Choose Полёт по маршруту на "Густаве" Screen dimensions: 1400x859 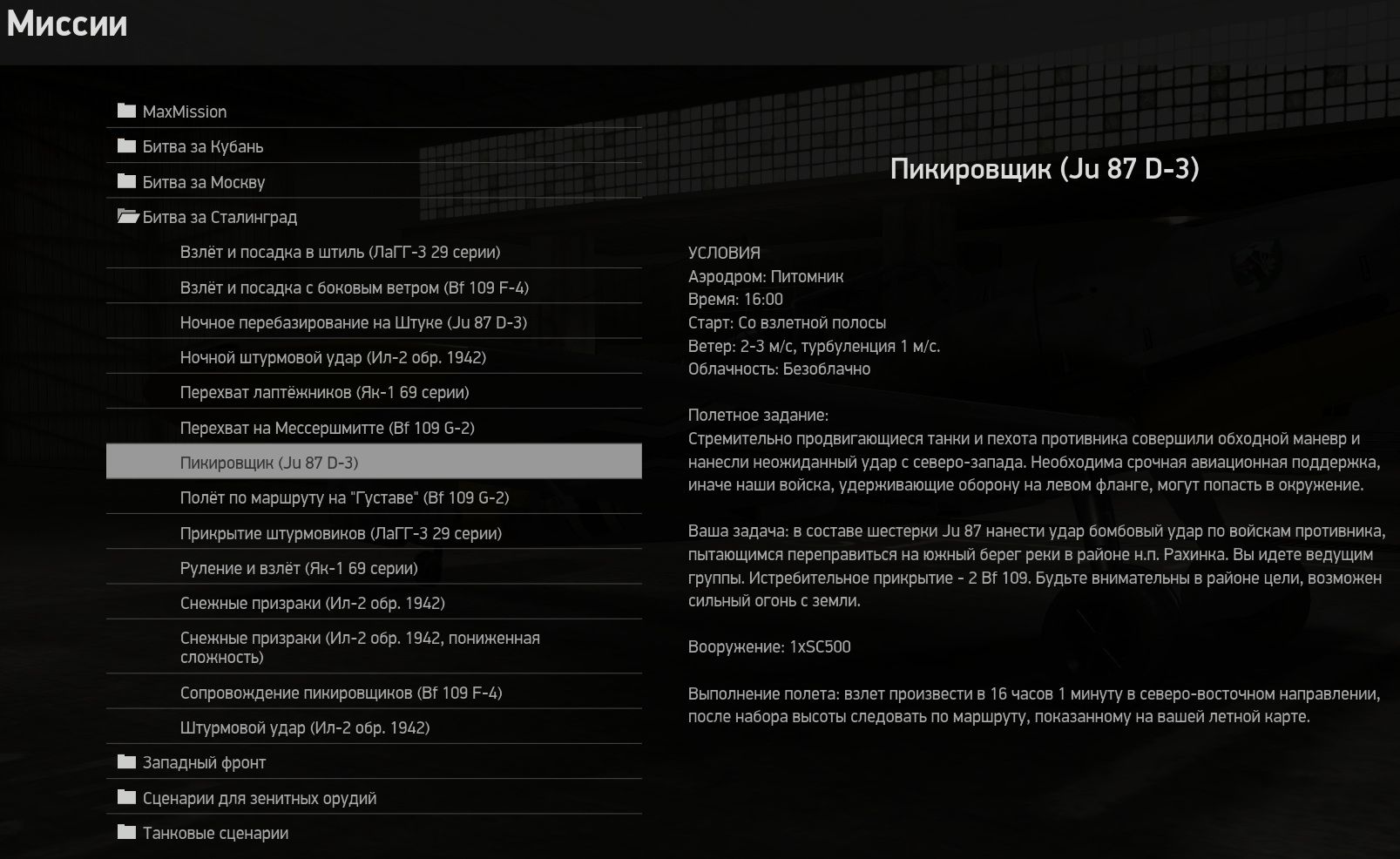coord(374,497)
